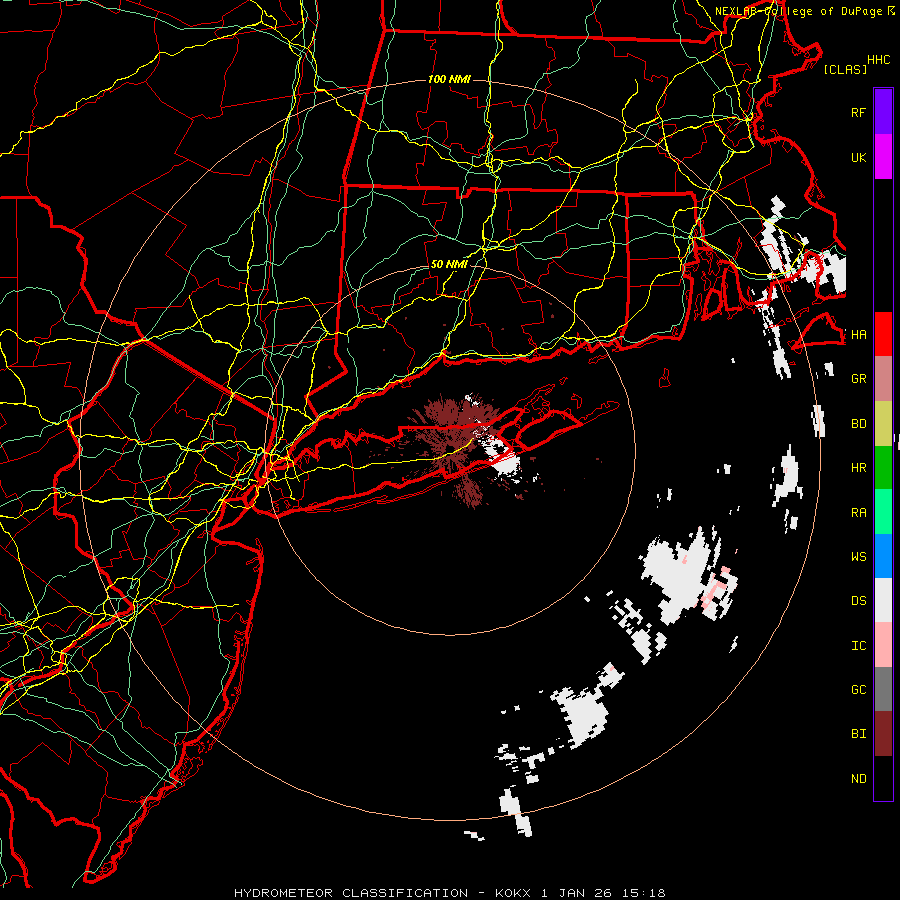This screenshot has width=900, height=900.
Task: Click the gray GC legend swatch
Action: coord(883,689)
